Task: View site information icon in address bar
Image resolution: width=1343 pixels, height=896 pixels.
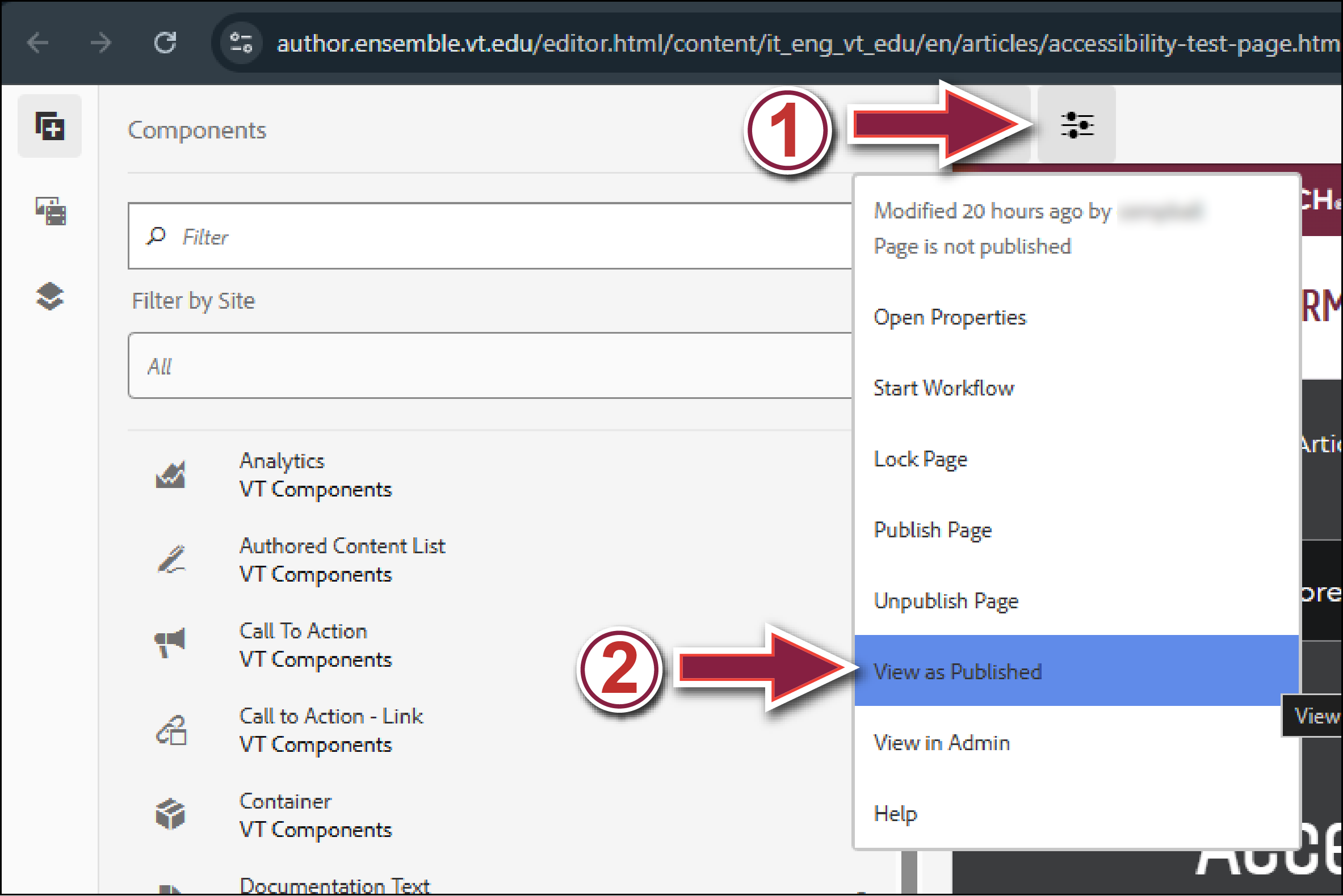Action: (x=241, y=44)
